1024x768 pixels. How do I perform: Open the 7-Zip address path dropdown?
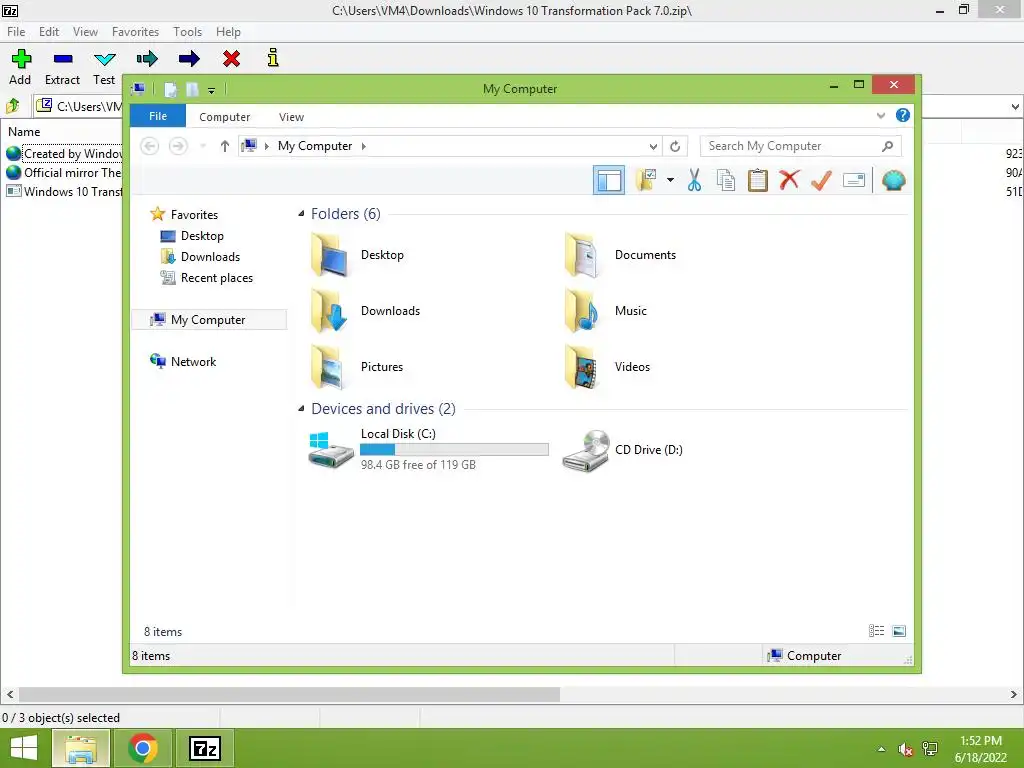(1015, 106)
